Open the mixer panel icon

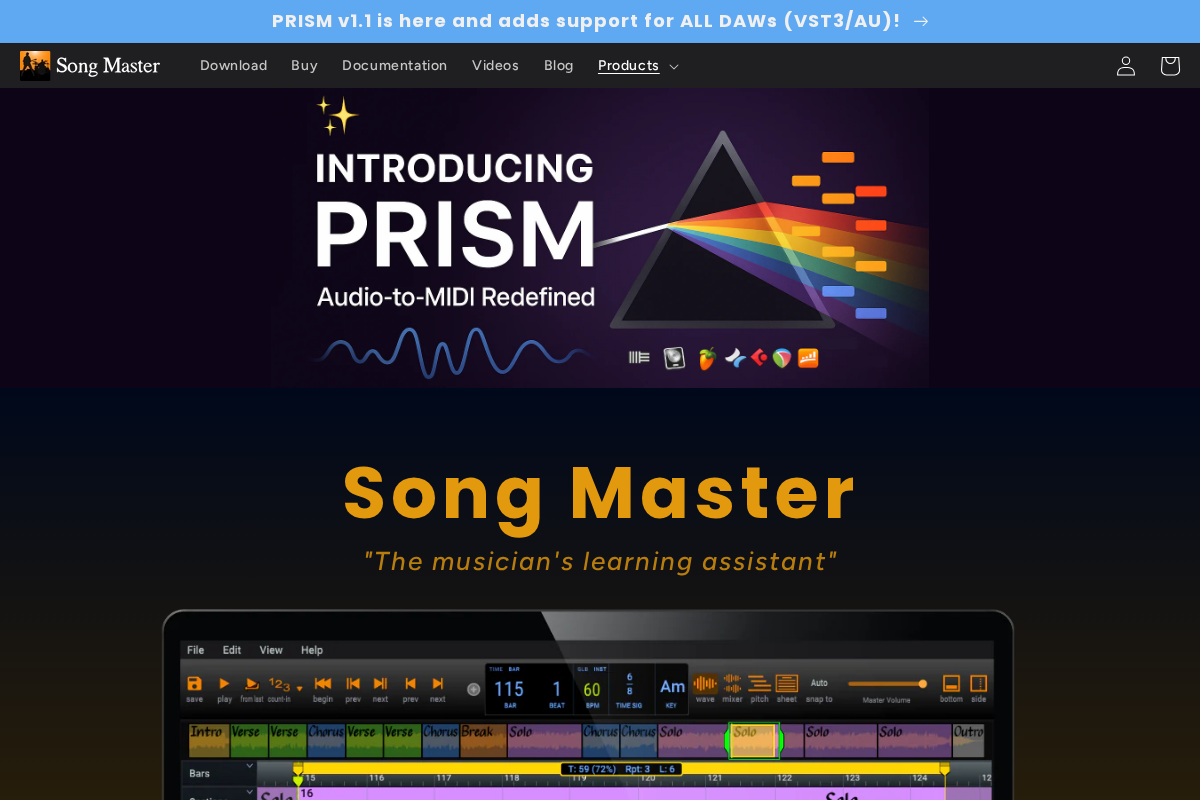[x=732, y=684]
